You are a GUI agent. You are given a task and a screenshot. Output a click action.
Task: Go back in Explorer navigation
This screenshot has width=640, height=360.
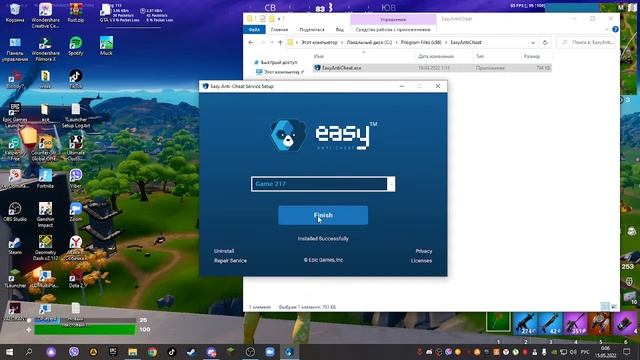pos(251,42)
